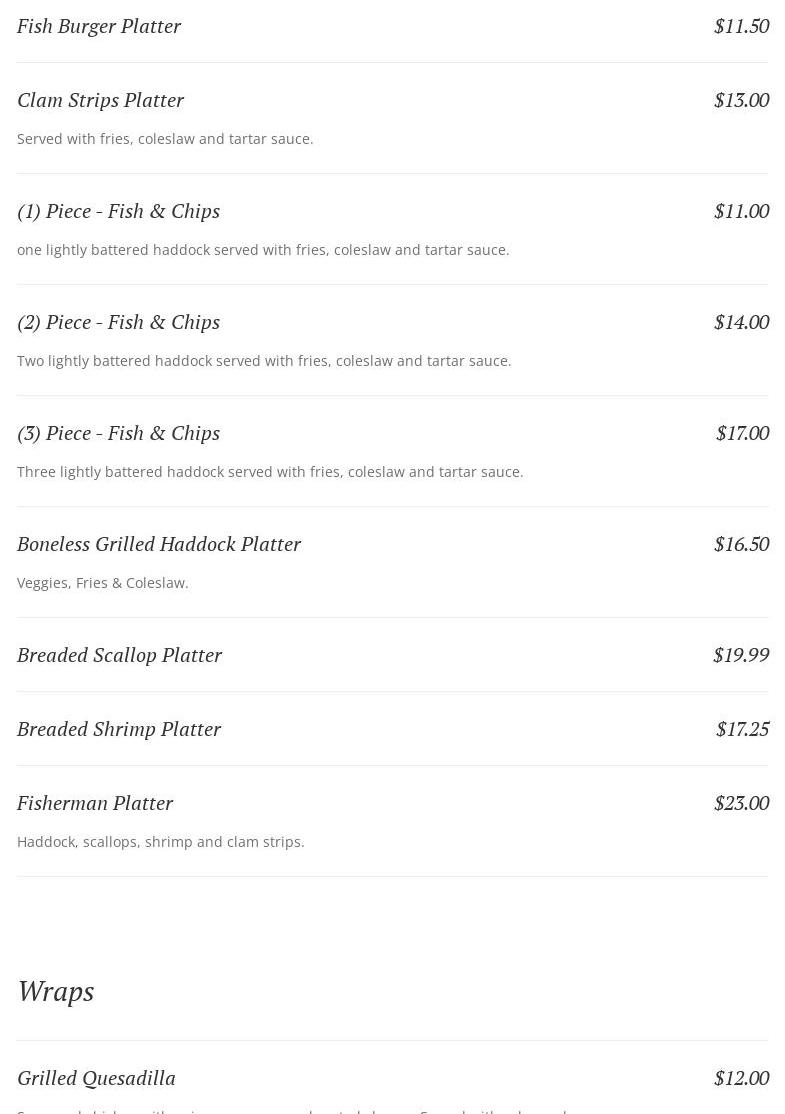Click the "Veggies, Fries & Coleslaw" description
Screen dimensions: 785x1114
point(103,583)
